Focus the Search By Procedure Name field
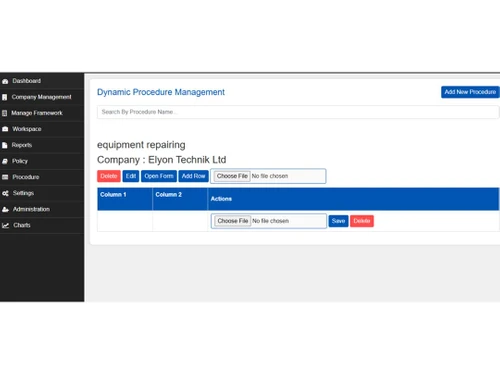The height and width of the screenshot is (375, 500). [x=298, y=112]
